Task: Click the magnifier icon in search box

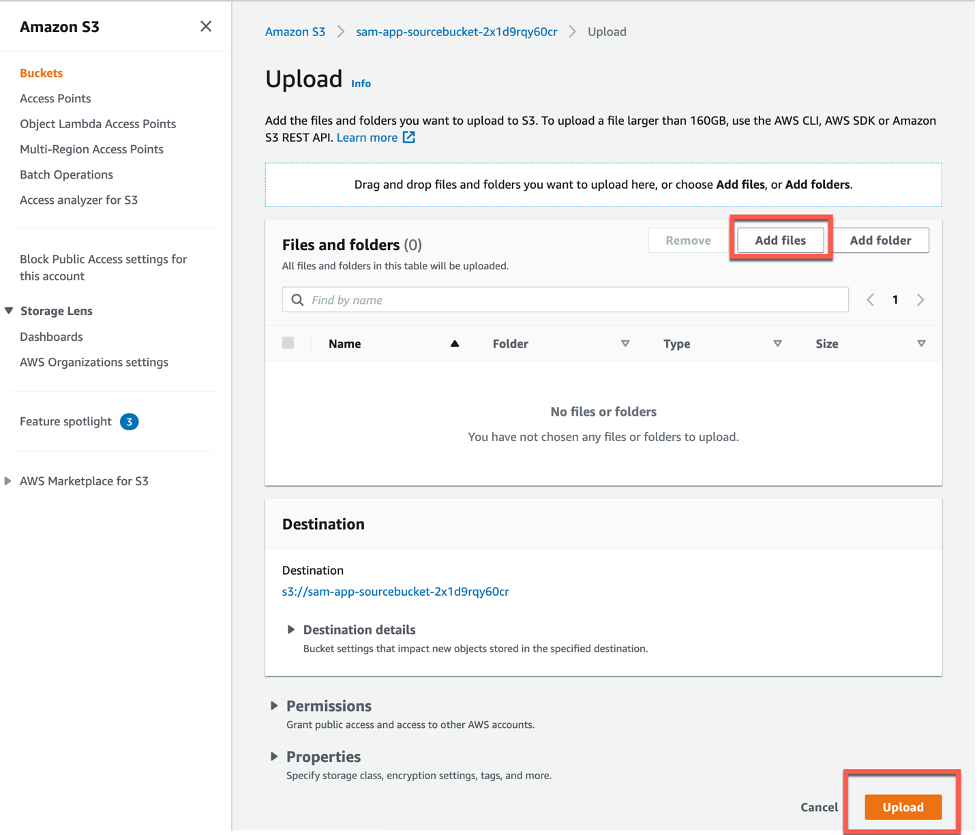Action: (x=298, y=300)
